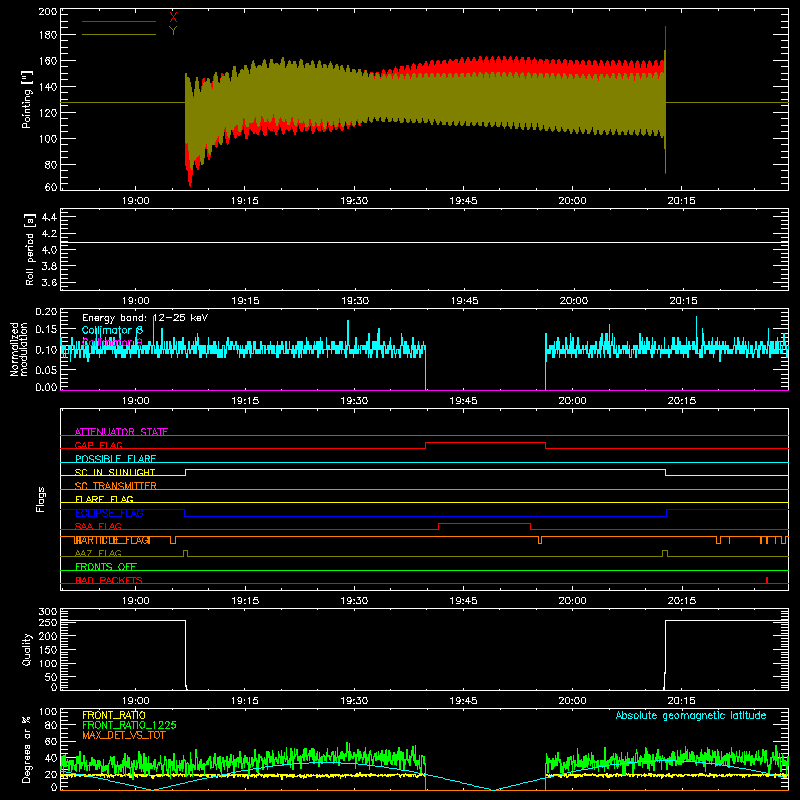Image resolution: width=800 pixels, height=800 pixels.
Task: Click the "Degrees or %" axis title
Action: [x=27, y=749]
